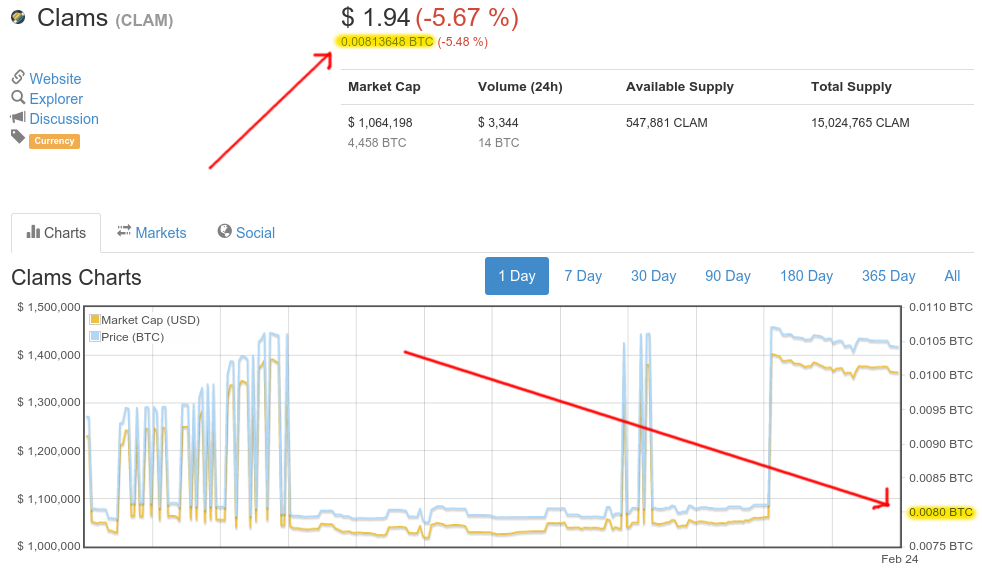The height and width of the screenshot is (572, 982).
Task: Click the Total Supply column header
Action: (851, 87)
